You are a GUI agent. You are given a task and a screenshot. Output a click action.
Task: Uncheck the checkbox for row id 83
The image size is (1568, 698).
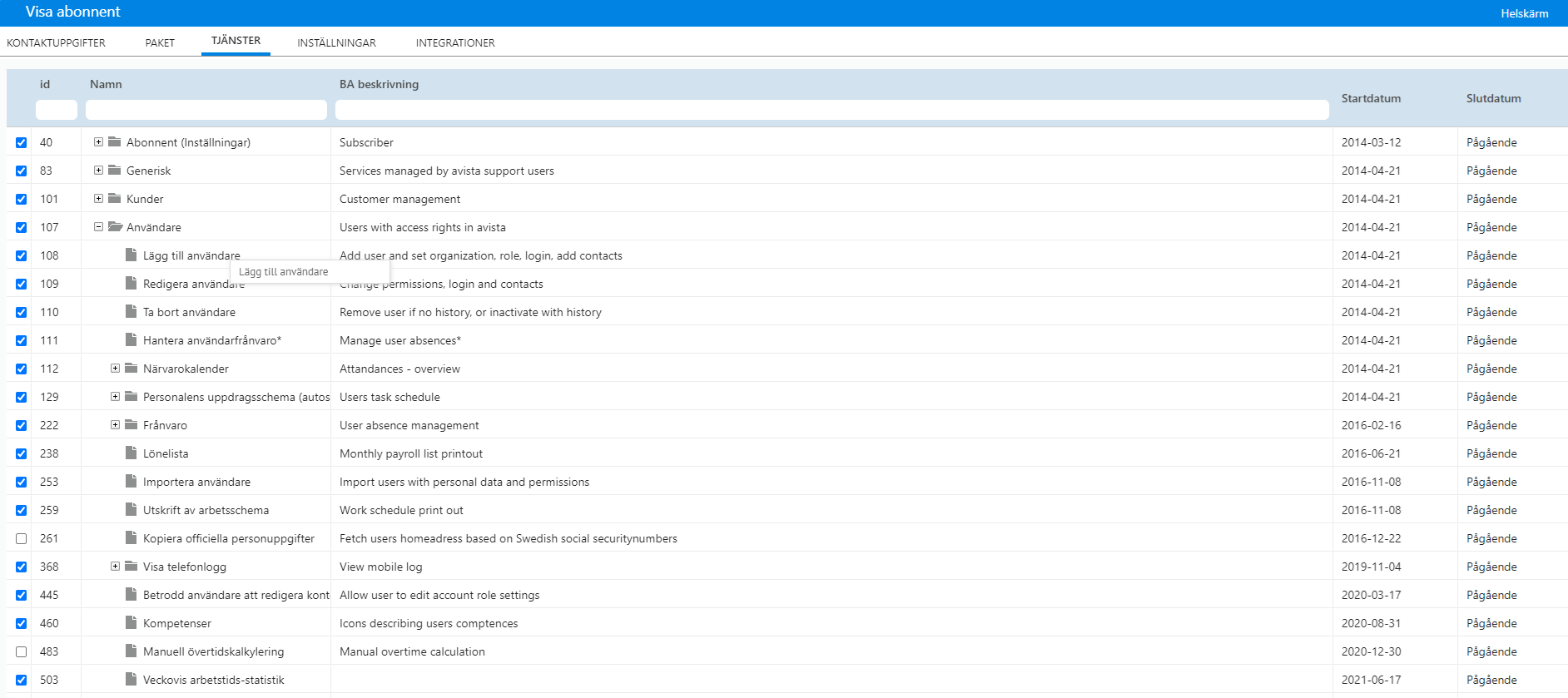pos(22,171)
